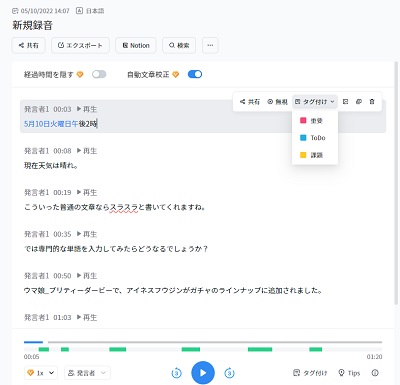Disable the 自動文章校正 switch
This screenshot has height=385, width=400.
195,74
